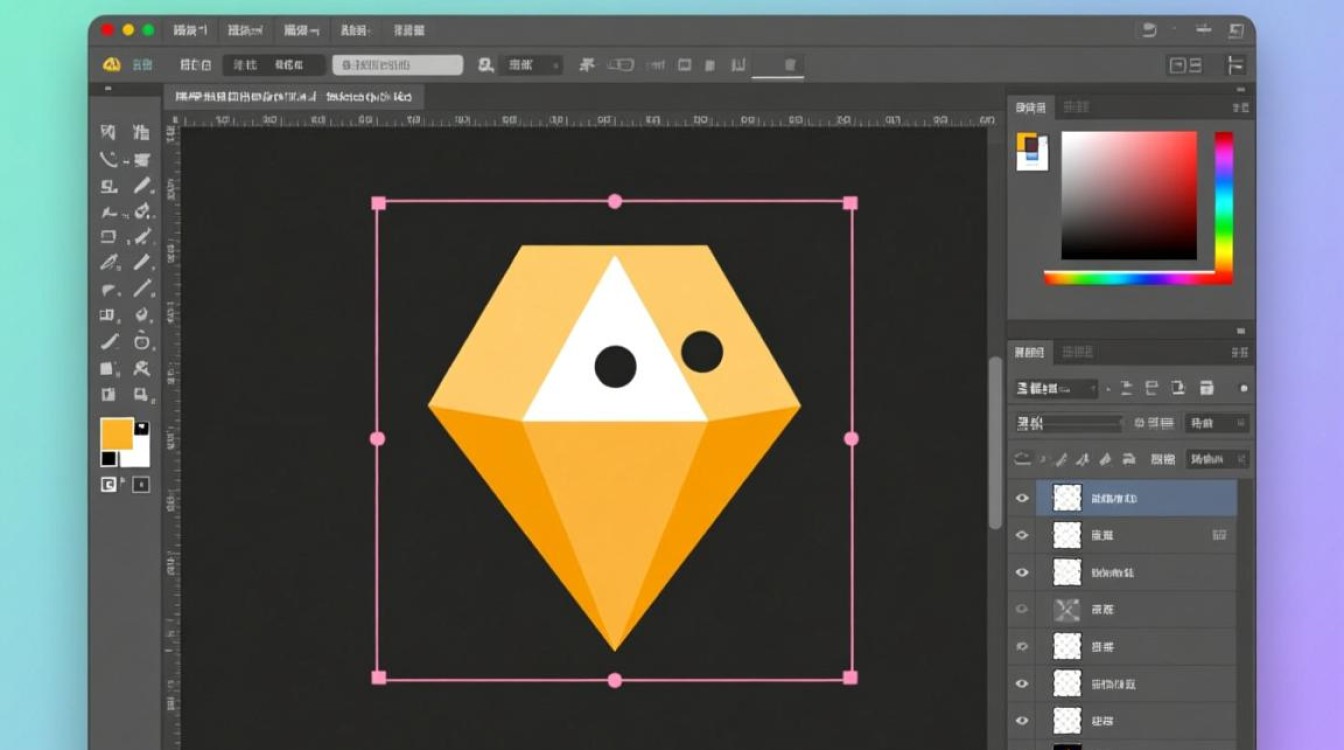Click the swap colors icon above the white swatch
The height and width of the screenshot is (750, 1344).
[x=141, y=427]
